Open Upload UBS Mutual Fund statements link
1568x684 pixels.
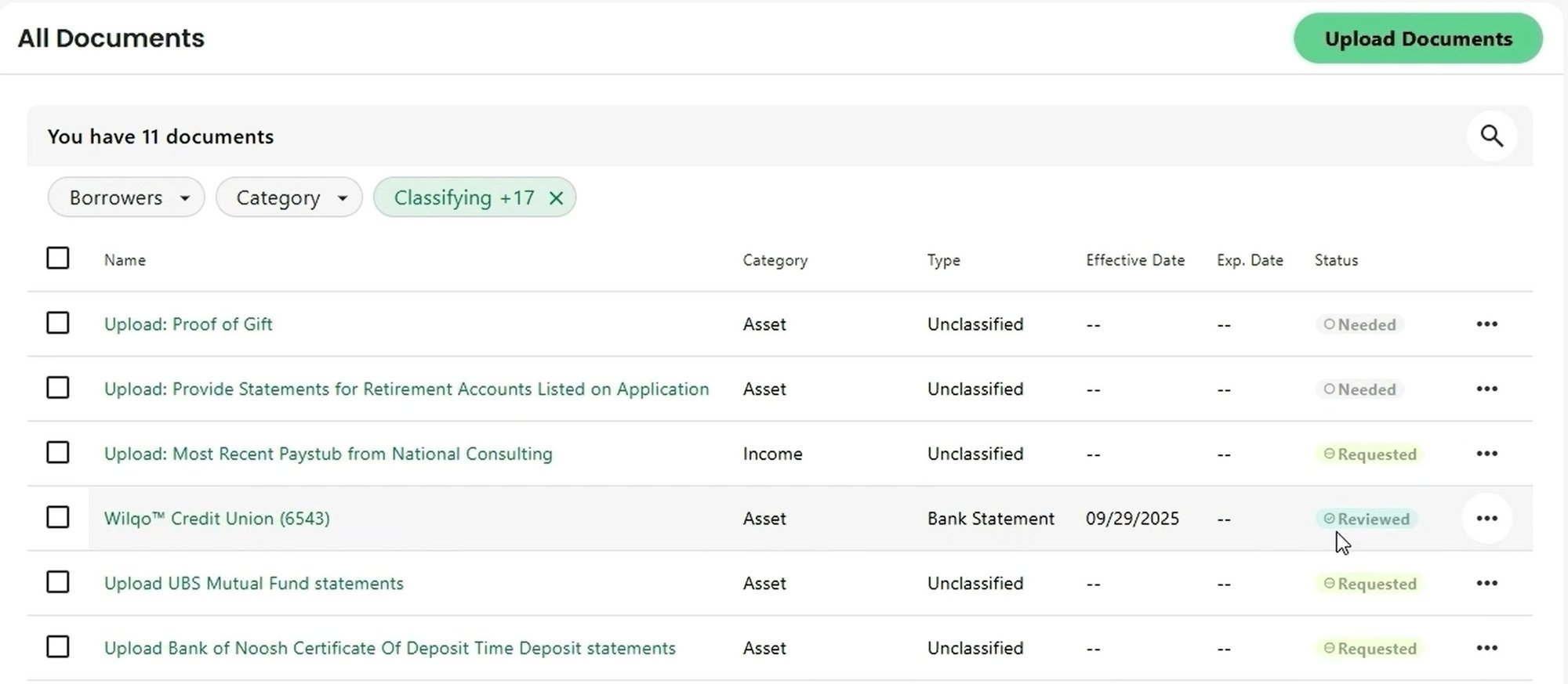pos(253,583)
